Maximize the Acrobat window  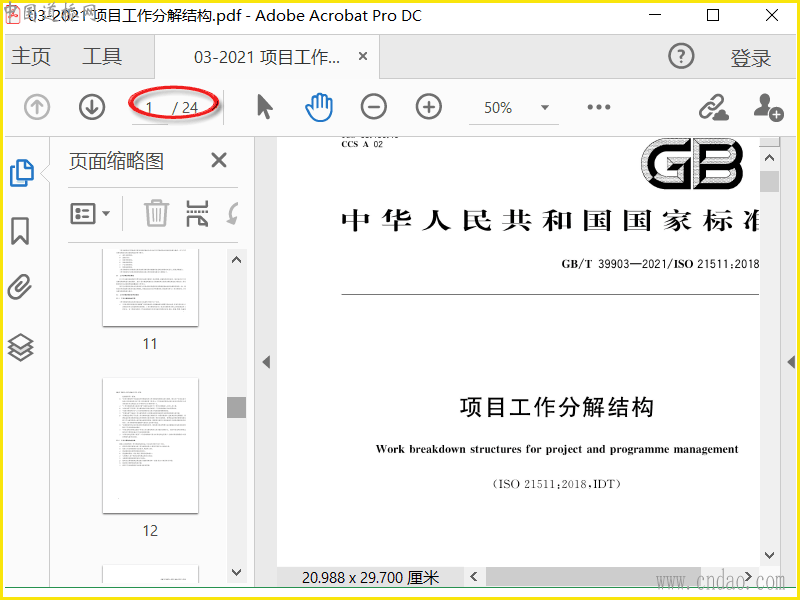pos(713,15)
